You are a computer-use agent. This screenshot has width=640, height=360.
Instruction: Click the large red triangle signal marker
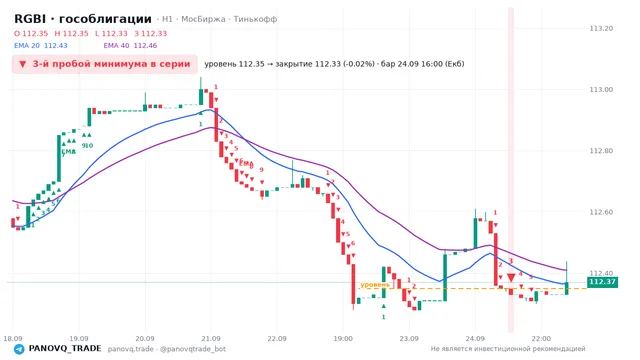pyautogui.click(x=511, y=278)
